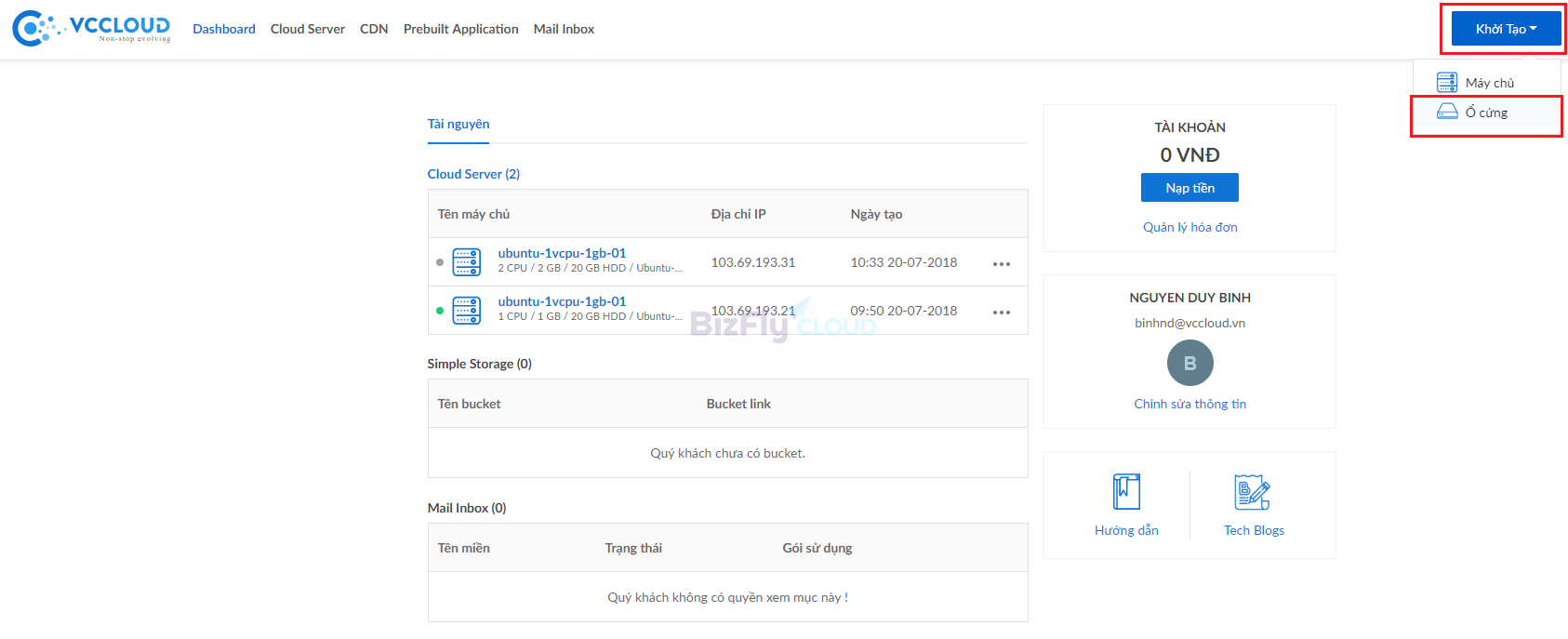Click the VCCloud logo
The width and height of the screenshot is (1568, 639).
(91, 28)
